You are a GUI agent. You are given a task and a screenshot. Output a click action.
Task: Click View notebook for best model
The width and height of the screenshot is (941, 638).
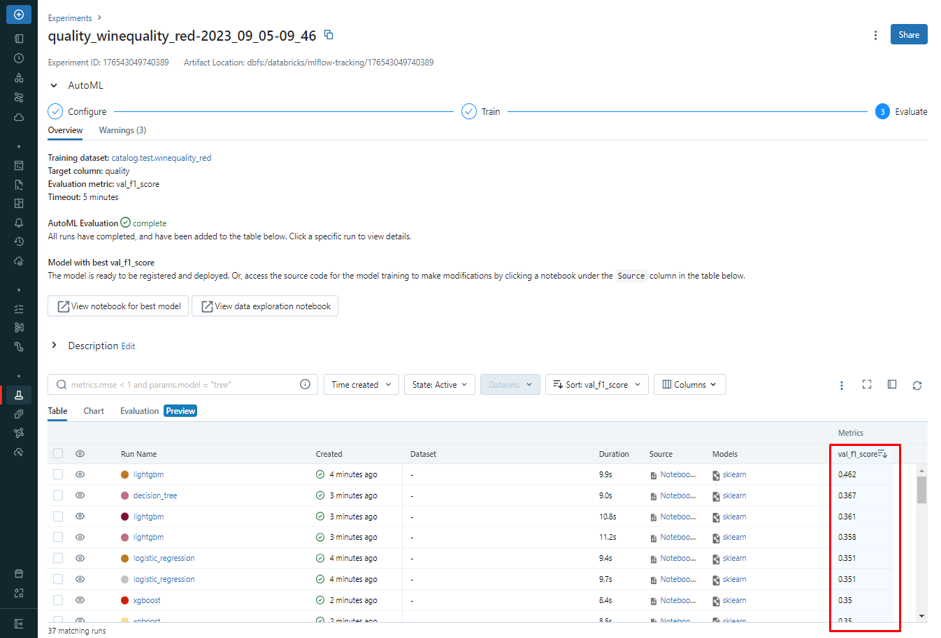tap(118, 306)
